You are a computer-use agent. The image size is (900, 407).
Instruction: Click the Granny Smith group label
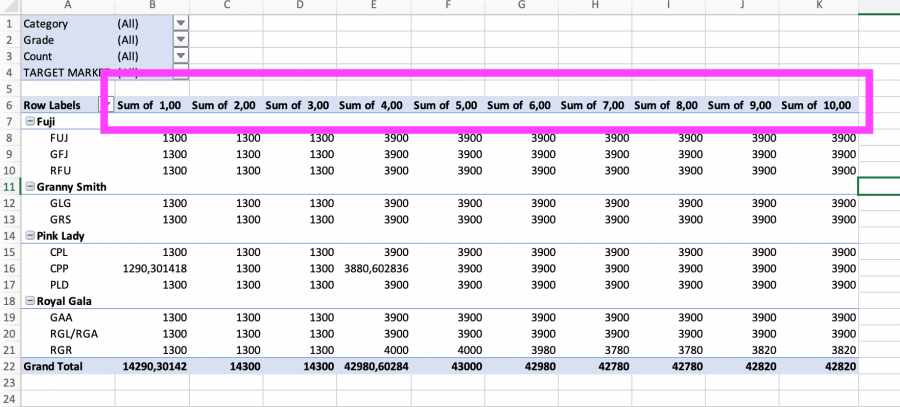71,187
